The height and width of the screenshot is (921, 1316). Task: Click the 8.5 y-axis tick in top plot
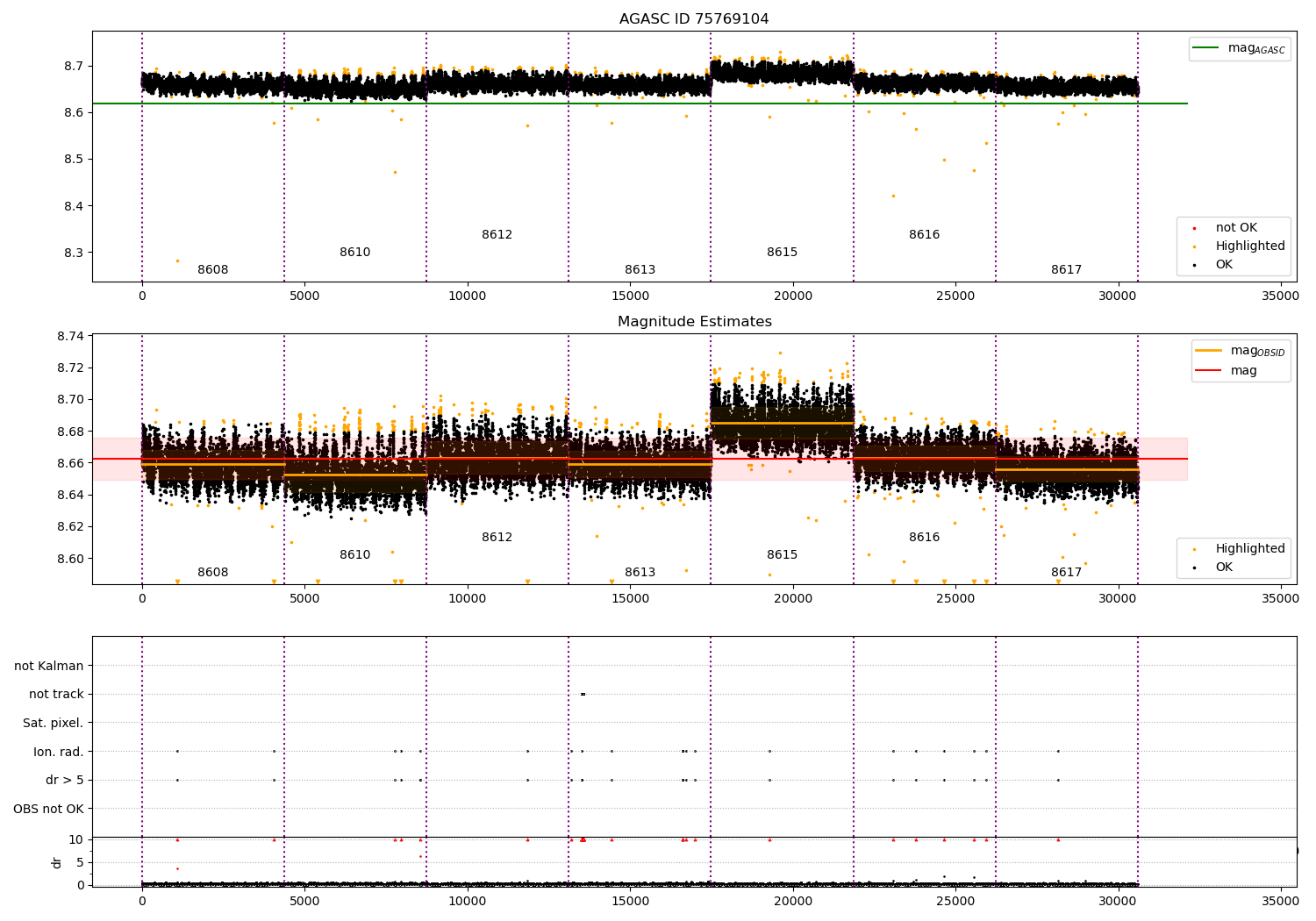coord(75,160)
